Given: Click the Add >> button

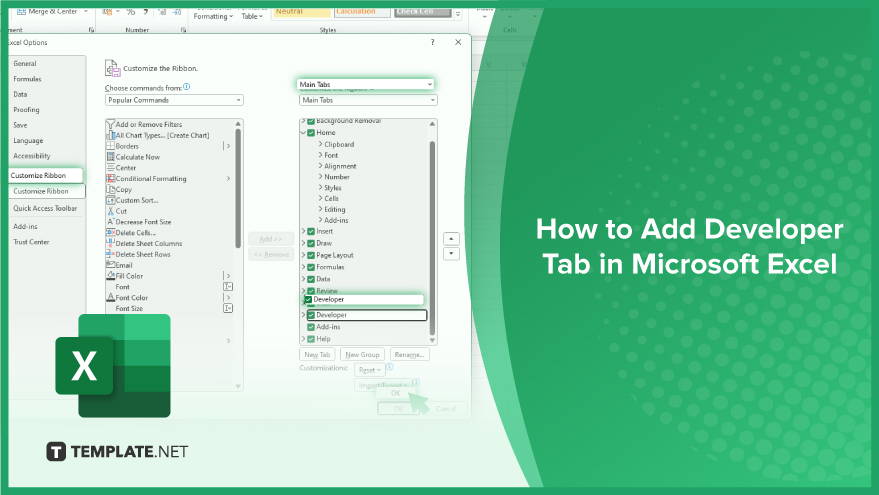Looking at the screenshot, I should [x=271, y=239].
